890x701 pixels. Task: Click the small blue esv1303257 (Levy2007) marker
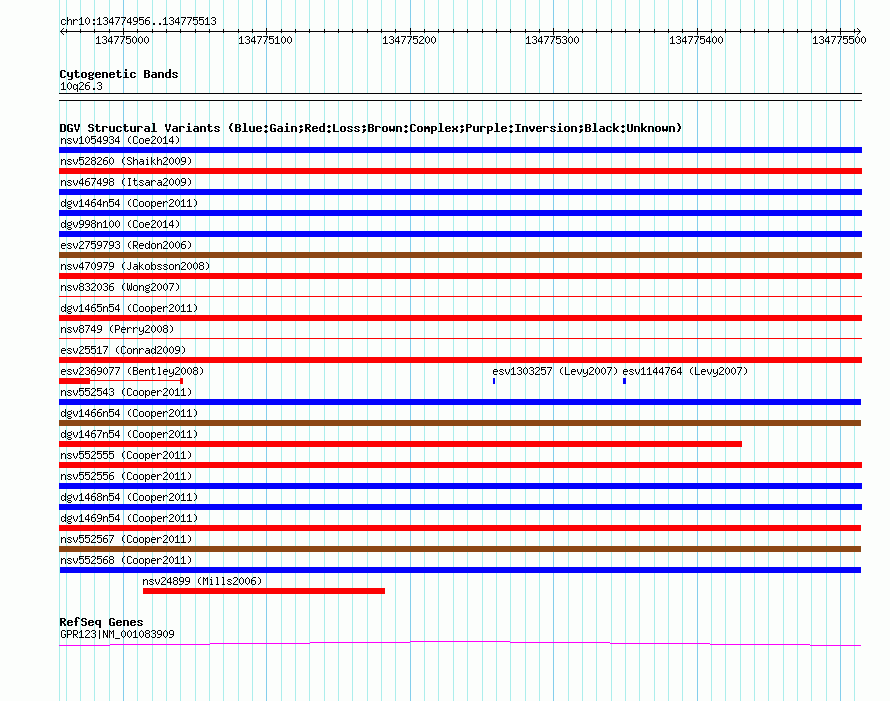pyautogui.click(x=494, y=381)
